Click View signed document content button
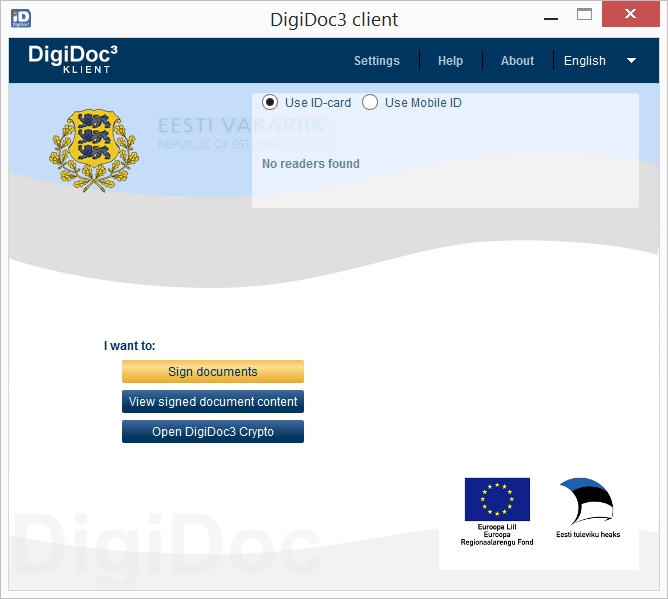Image resolution: width=668 pixels, height=599 pixels. point(213,402)
